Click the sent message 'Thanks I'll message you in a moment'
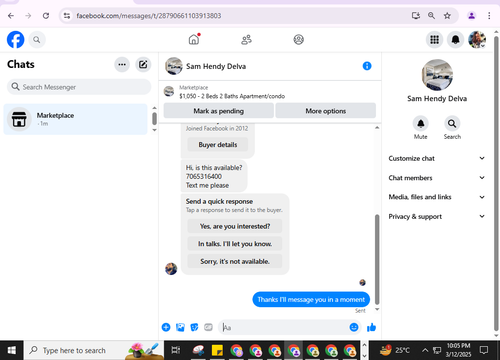 point(311,300)
